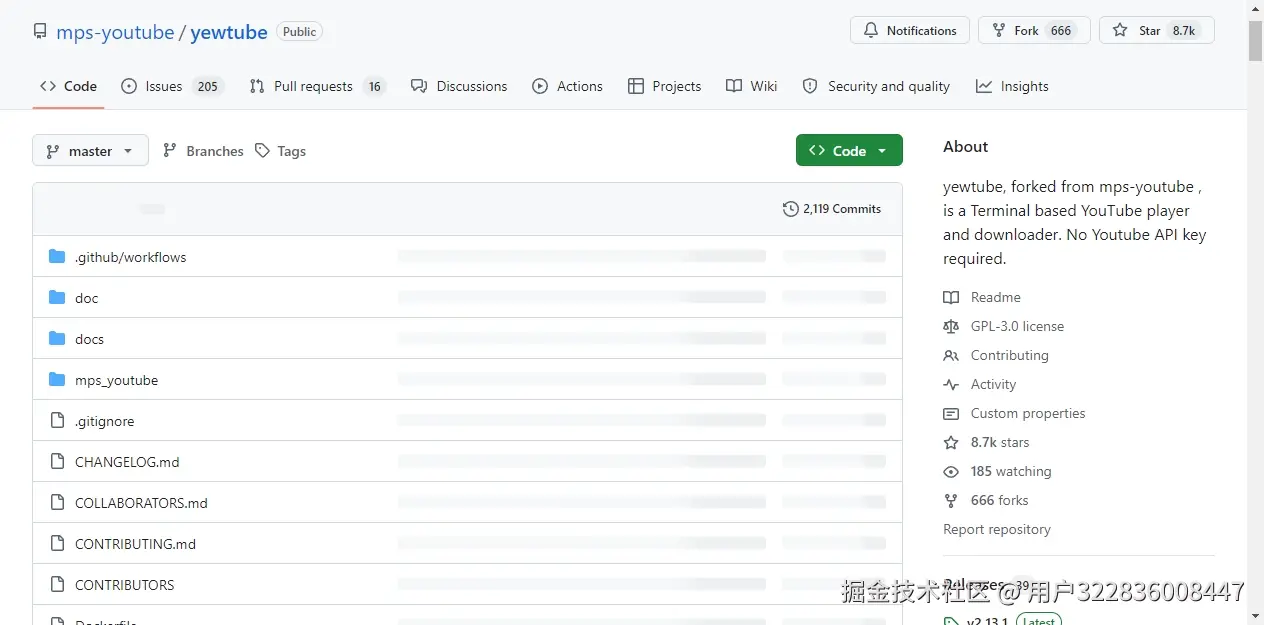The height and width of the screenshot is (625, 1264).
Task: Open the mps_youtube folder
Action: click(117, 380)
